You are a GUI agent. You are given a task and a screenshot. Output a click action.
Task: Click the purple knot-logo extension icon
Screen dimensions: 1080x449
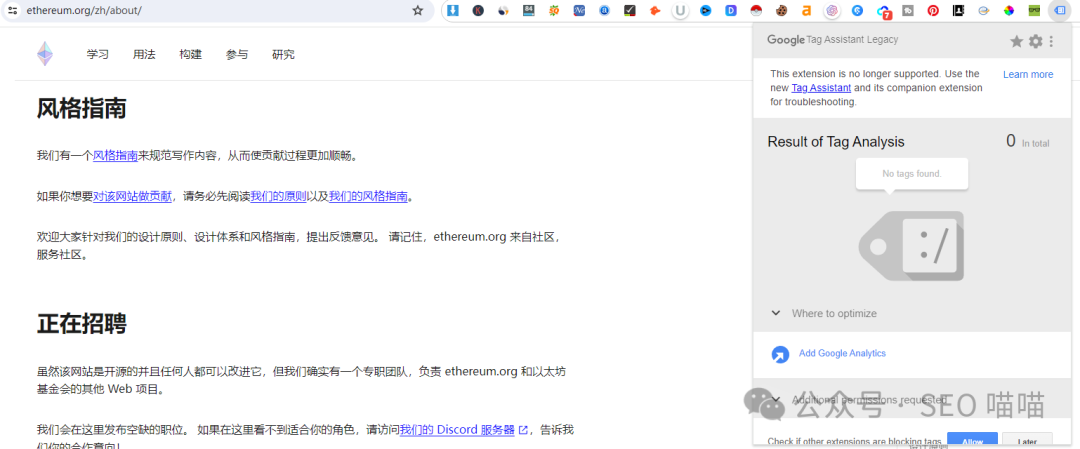[832, 10]
